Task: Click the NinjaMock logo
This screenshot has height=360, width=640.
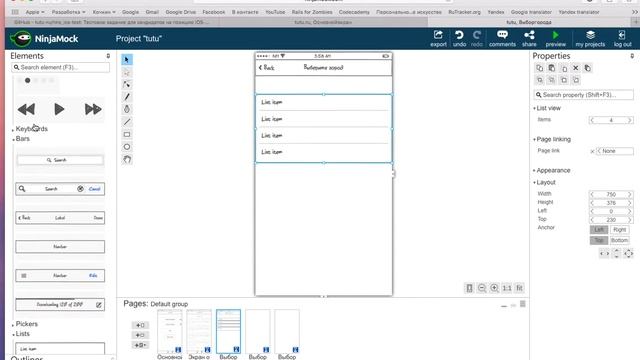Action: pos(44,39)
